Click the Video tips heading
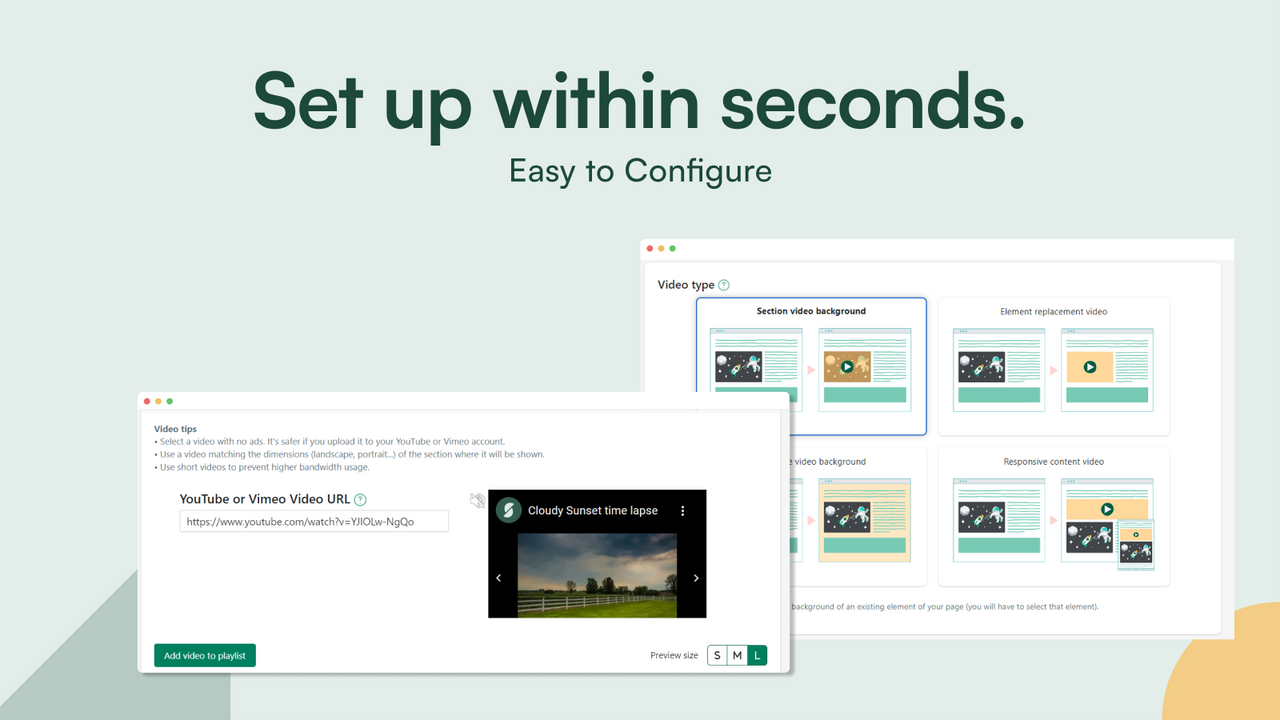The width and height of the screenshot is (1280, 720). (176, 429)
